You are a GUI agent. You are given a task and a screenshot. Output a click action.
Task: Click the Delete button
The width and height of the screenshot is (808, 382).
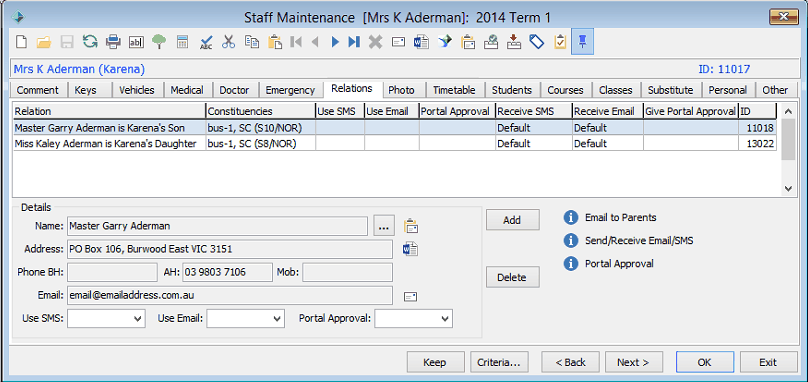point(512,277)
